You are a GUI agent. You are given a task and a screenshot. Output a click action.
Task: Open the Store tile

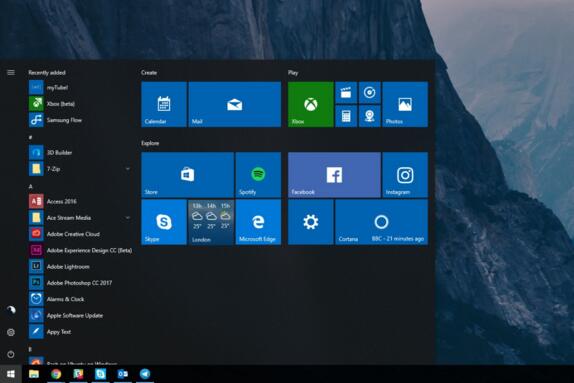point(187,175)
